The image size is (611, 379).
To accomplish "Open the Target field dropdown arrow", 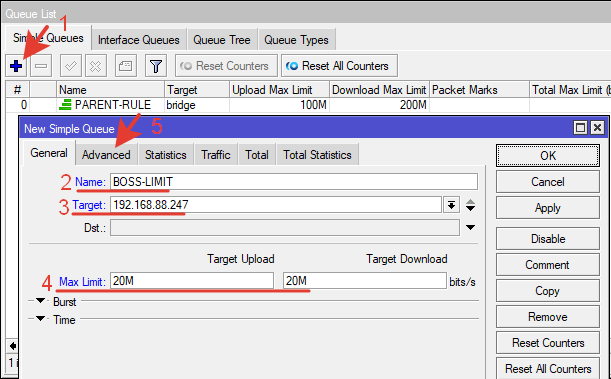I will coord(452,205).
